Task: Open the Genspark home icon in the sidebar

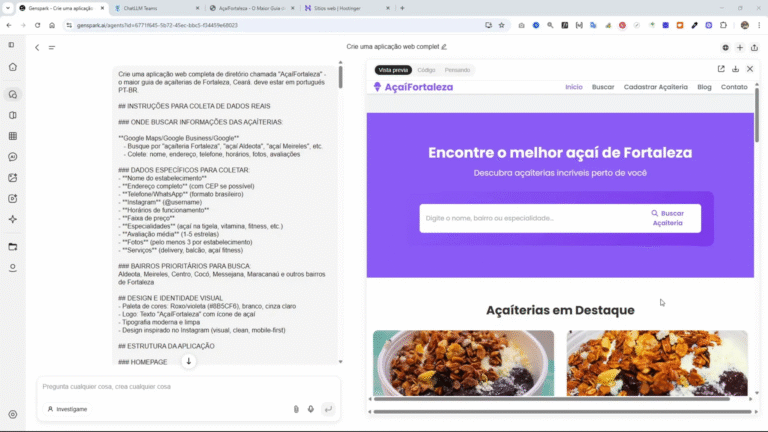Action: coord(13,67)
